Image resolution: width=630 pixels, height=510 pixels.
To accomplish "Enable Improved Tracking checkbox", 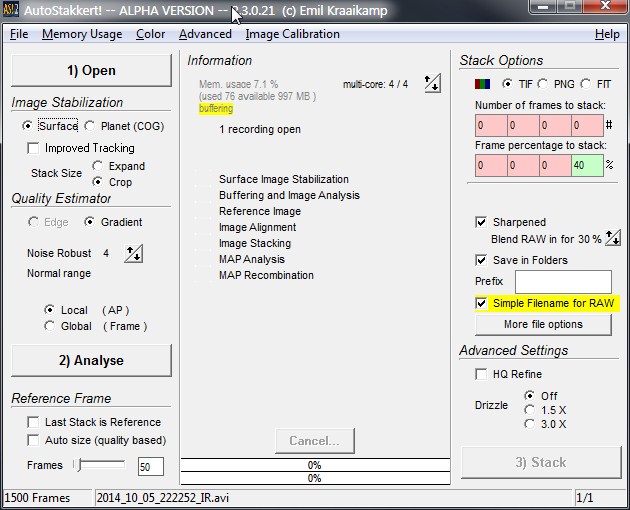I will (35, 148).
